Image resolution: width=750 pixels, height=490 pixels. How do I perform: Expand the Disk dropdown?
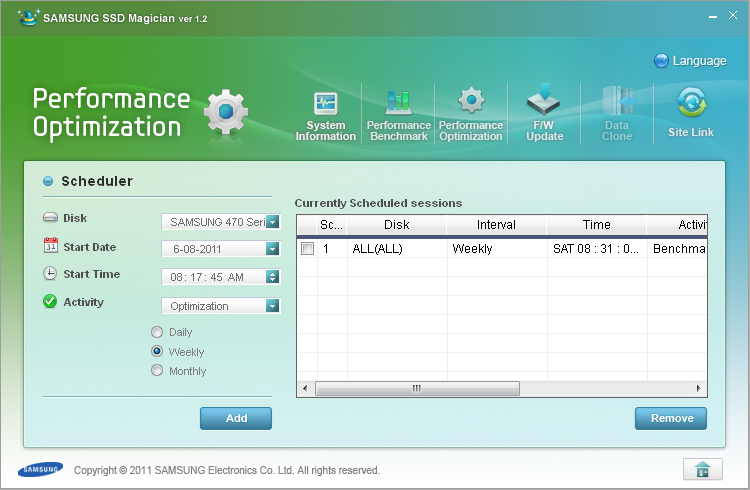(273, 222)
